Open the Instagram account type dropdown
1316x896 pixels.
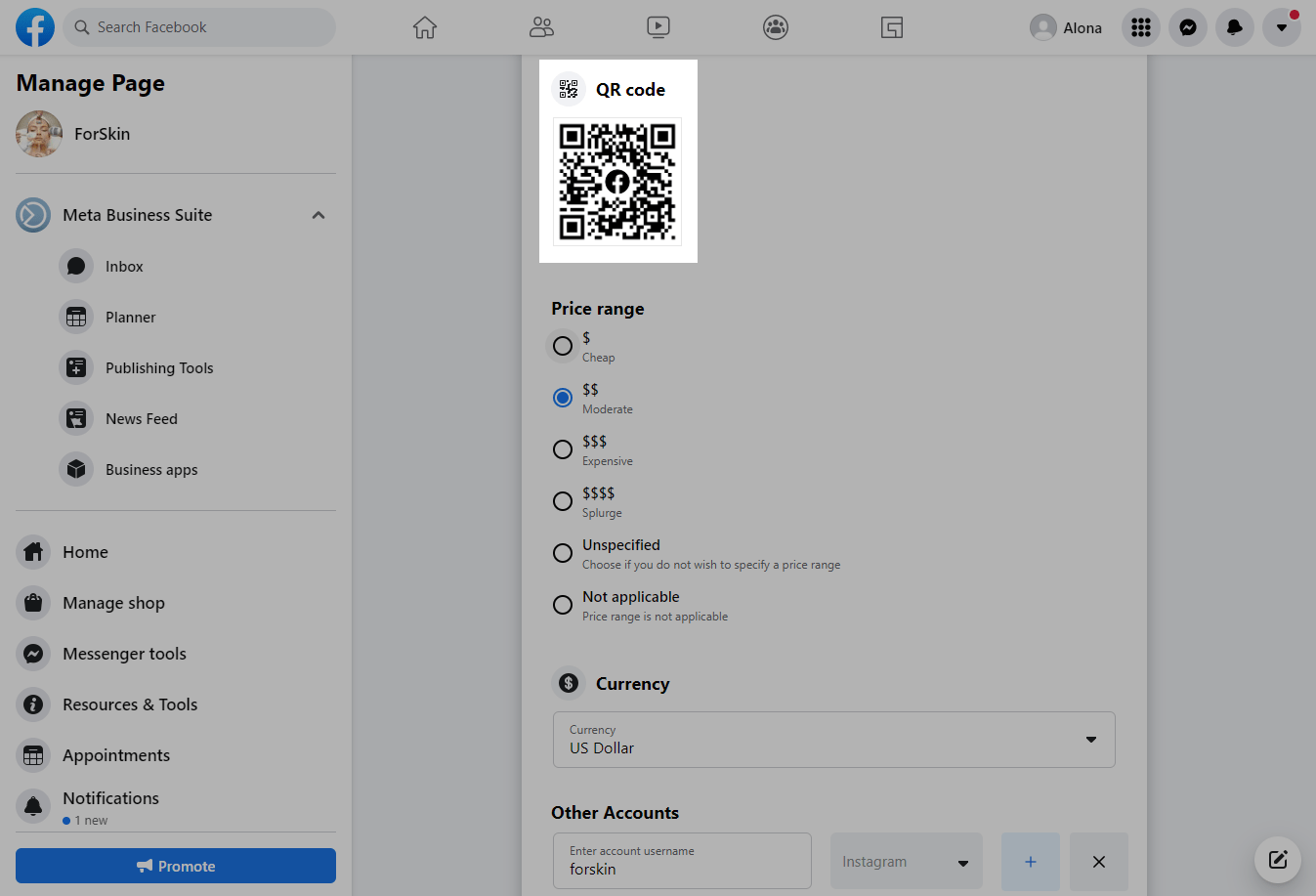click(x=907, y=862)
